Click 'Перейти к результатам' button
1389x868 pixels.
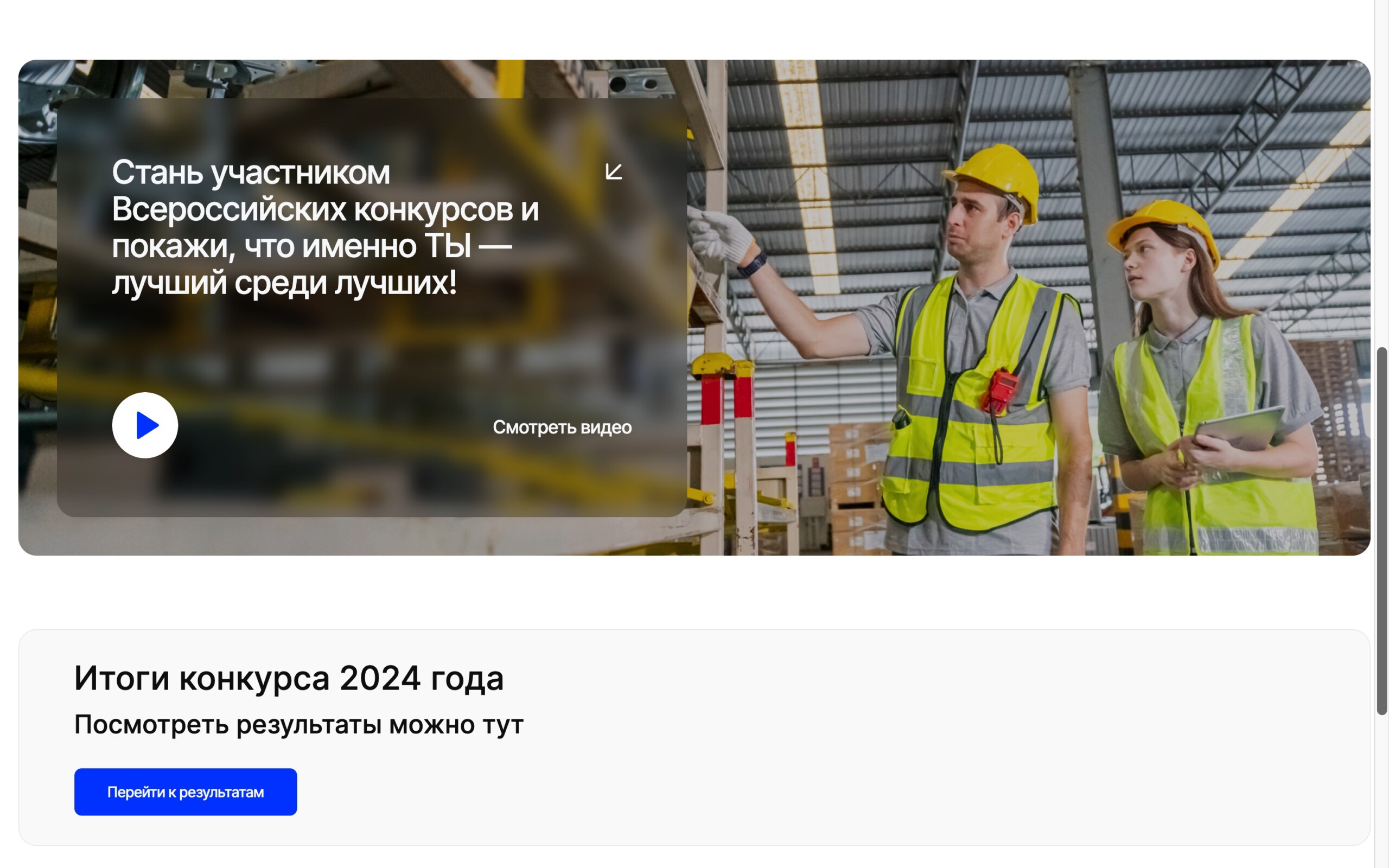(186, 792)
